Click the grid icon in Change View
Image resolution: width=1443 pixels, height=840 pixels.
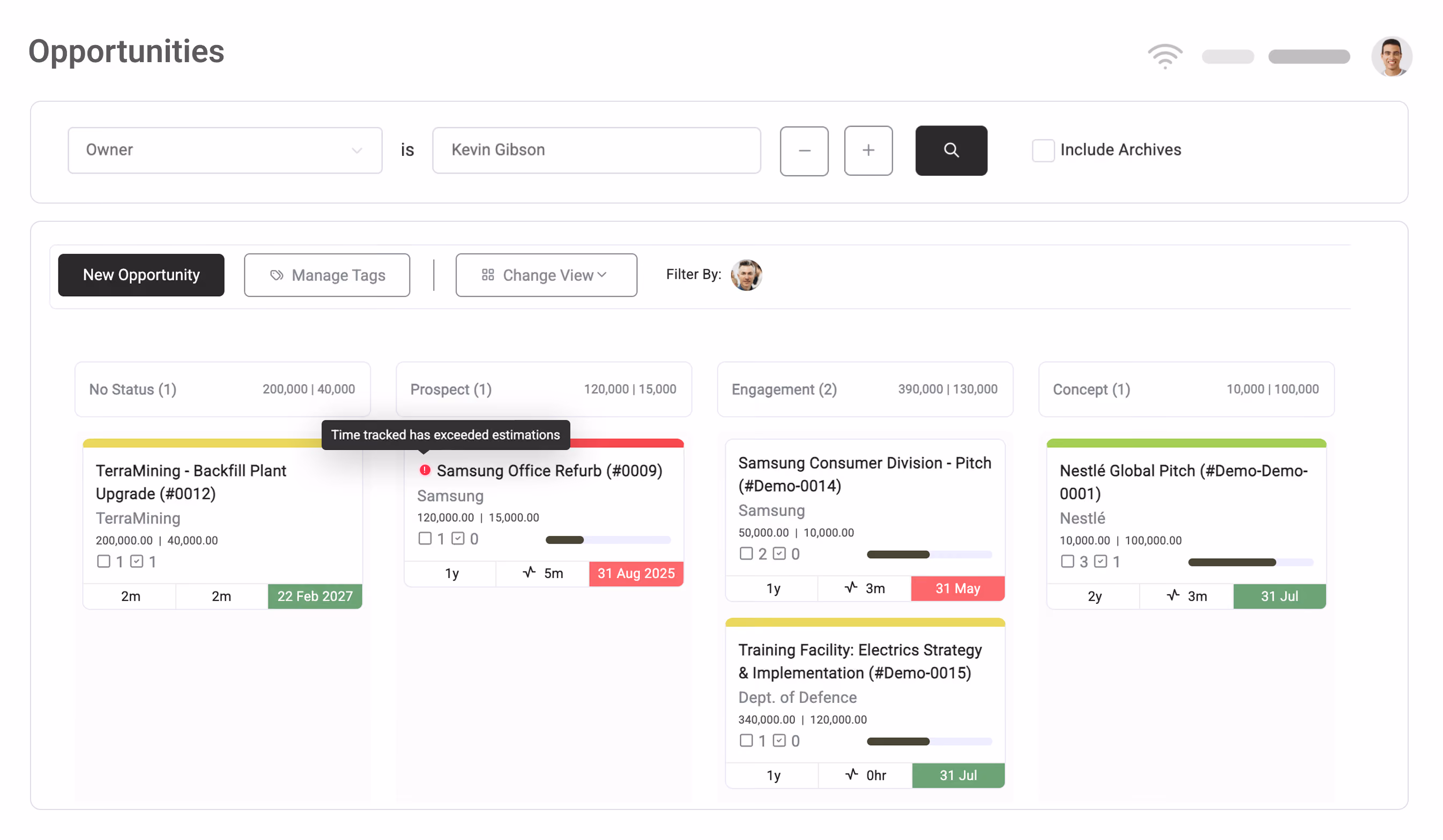coord(488,275)
